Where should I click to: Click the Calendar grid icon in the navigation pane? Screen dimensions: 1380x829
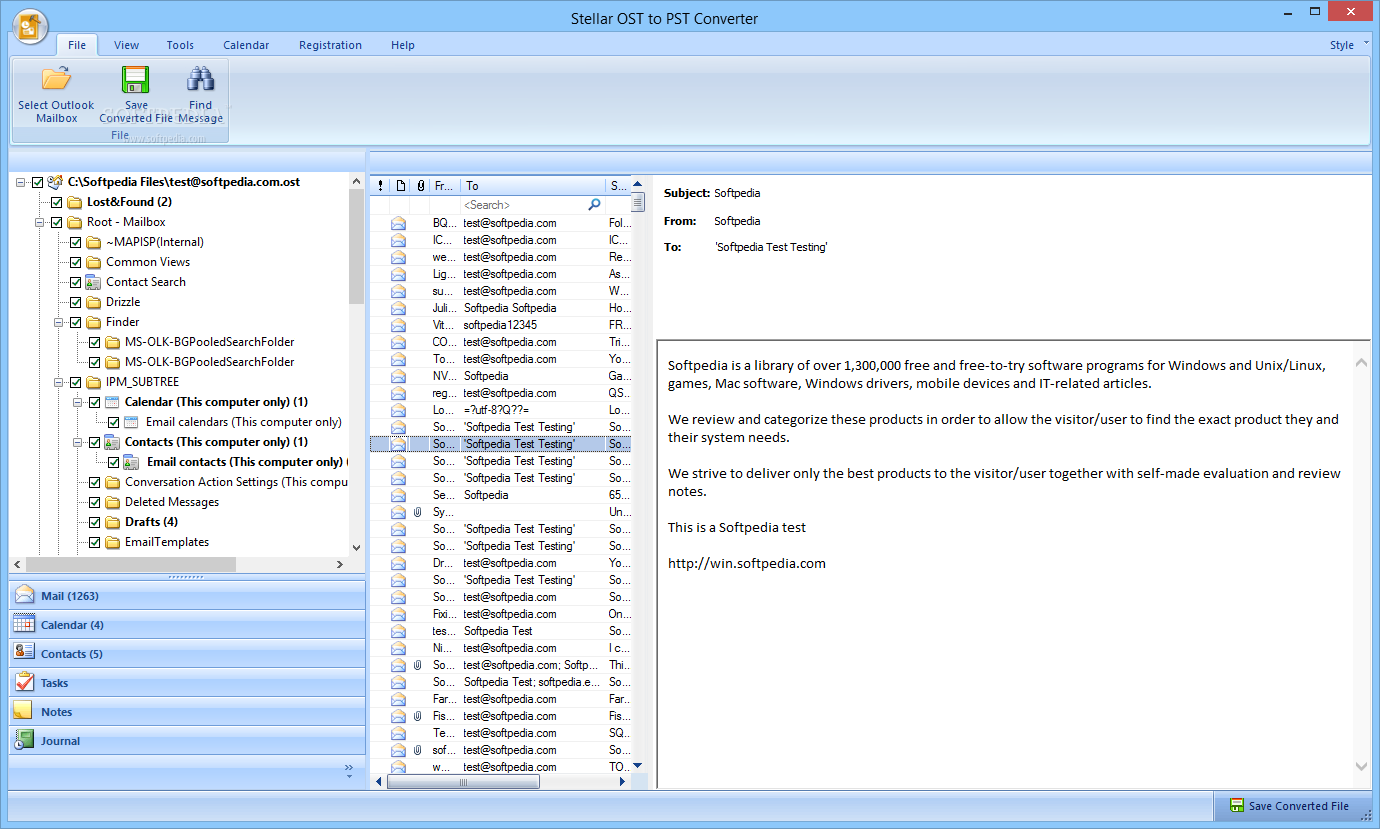(x=25, y=624)
